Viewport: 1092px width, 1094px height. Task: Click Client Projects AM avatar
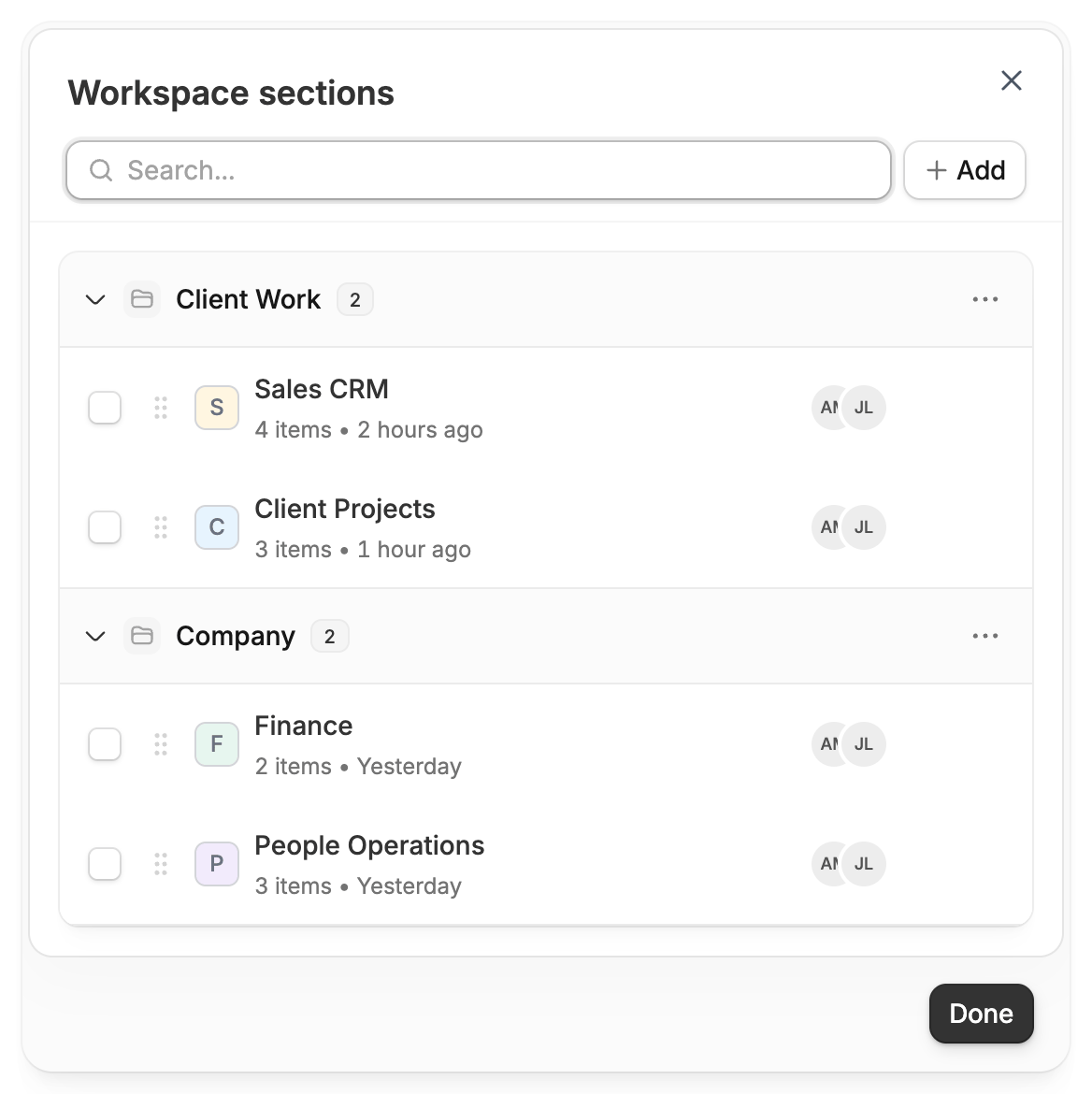(x=826, y=527)
